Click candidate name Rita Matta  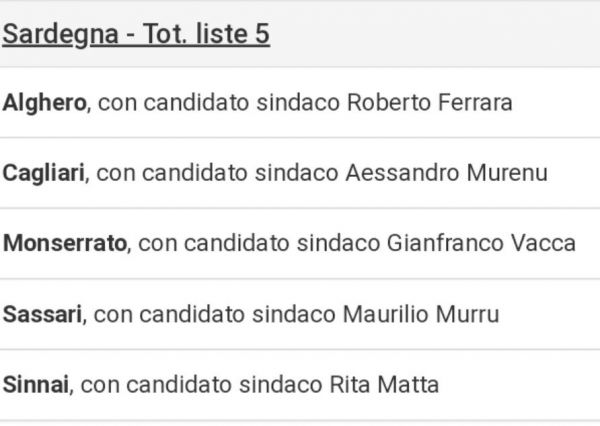point(384,384)
